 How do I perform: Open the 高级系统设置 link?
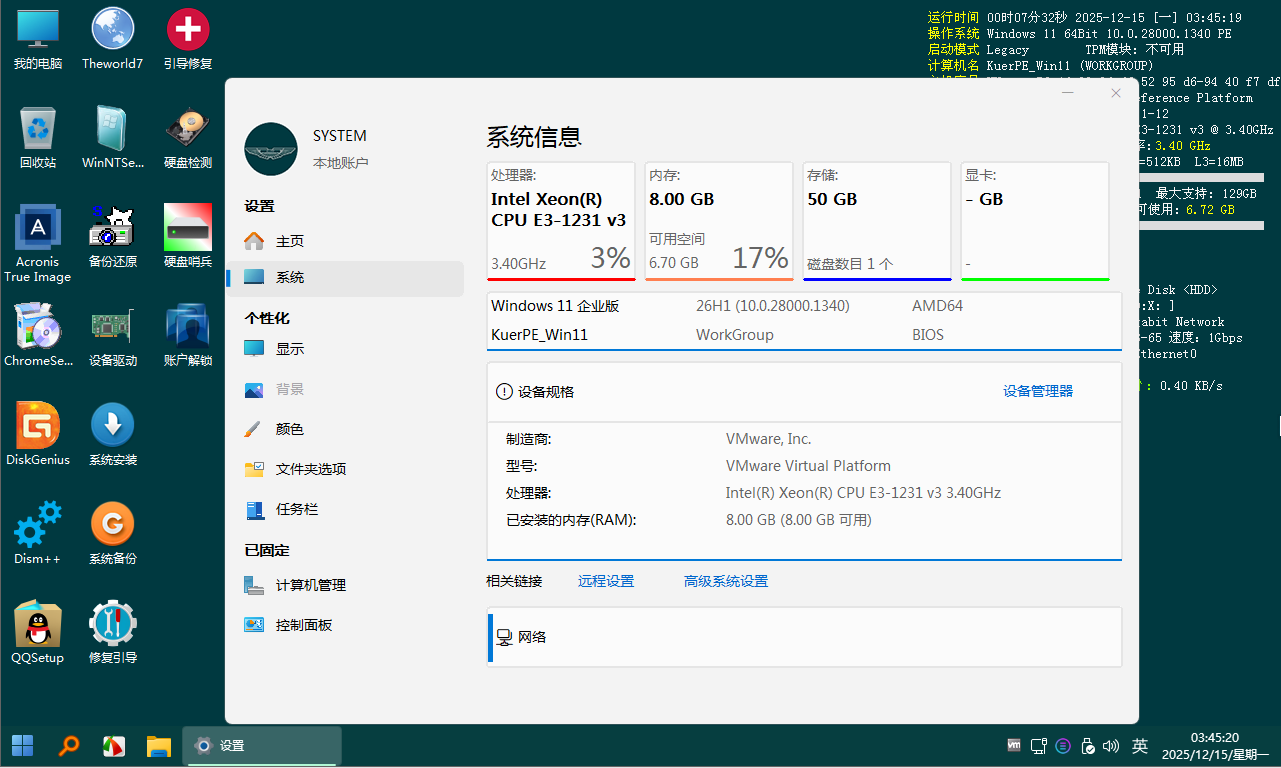725,581
